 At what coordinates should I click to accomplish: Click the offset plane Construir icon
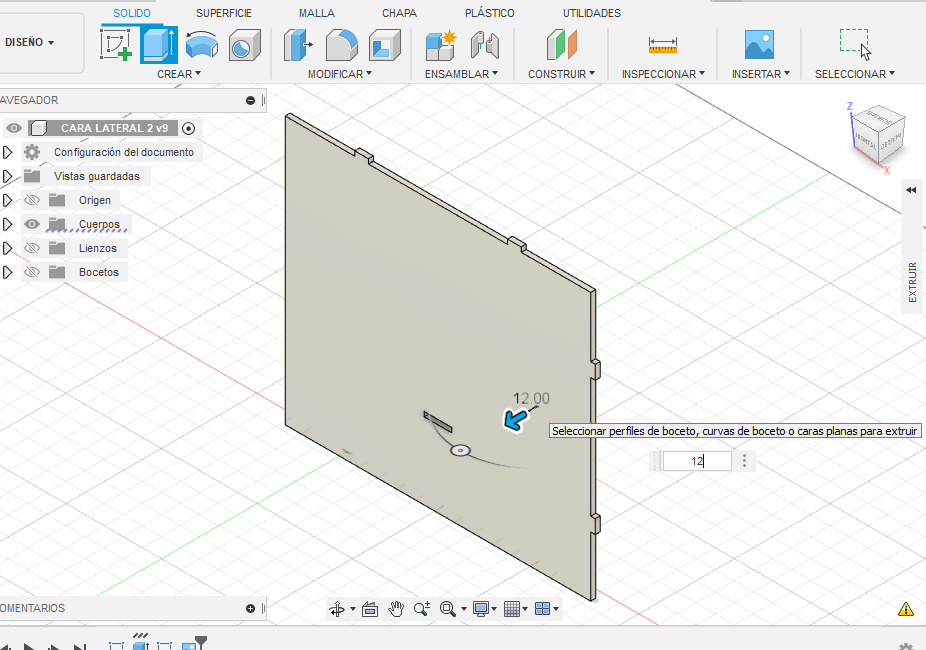(561, 45)
